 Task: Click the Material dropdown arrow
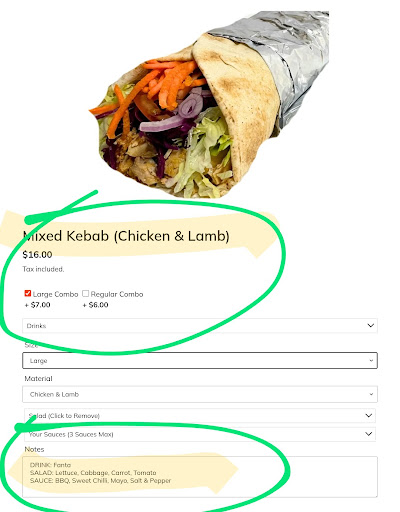(371, 394)
